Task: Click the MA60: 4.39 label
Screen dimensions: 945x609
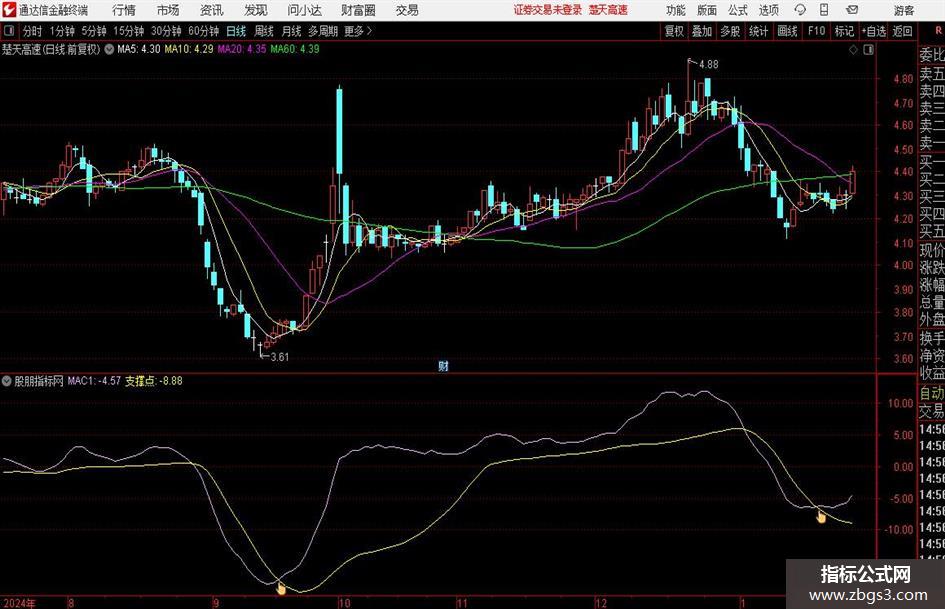Action: (x=295, y=49)
